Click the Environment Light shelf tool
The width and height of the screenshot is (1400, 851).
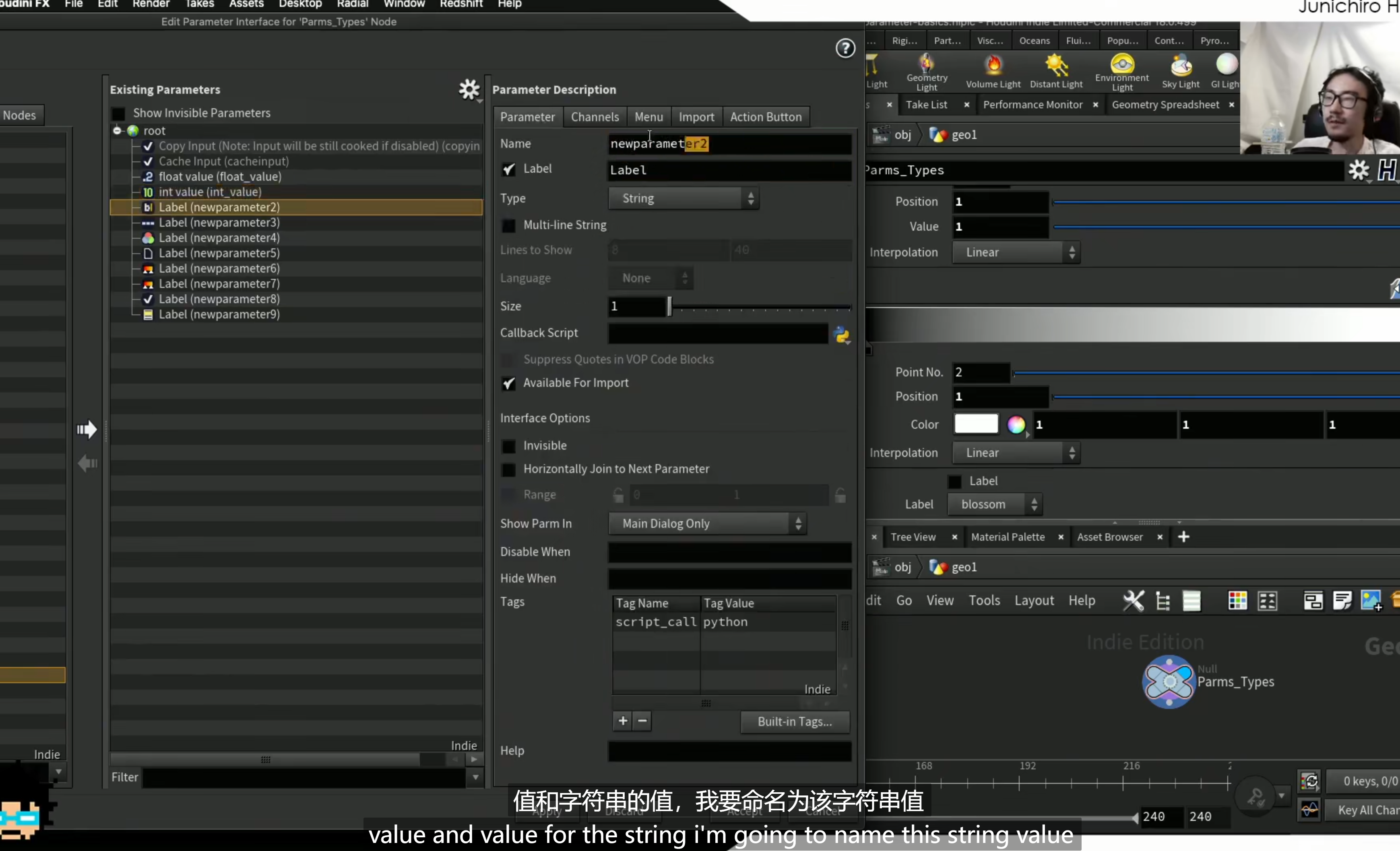(x=1121, y=72)
